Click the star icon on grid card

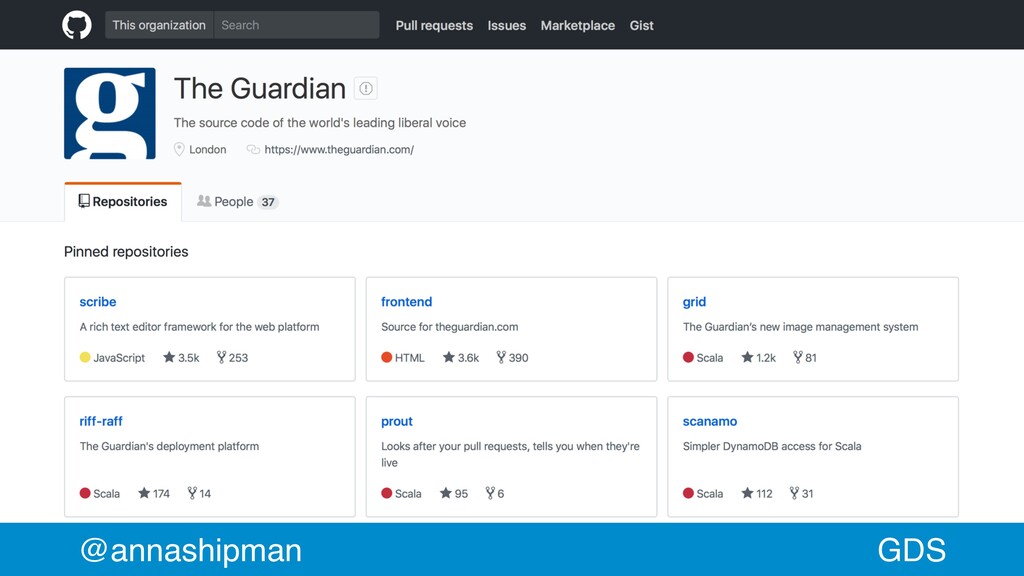[x=747, y=357]
